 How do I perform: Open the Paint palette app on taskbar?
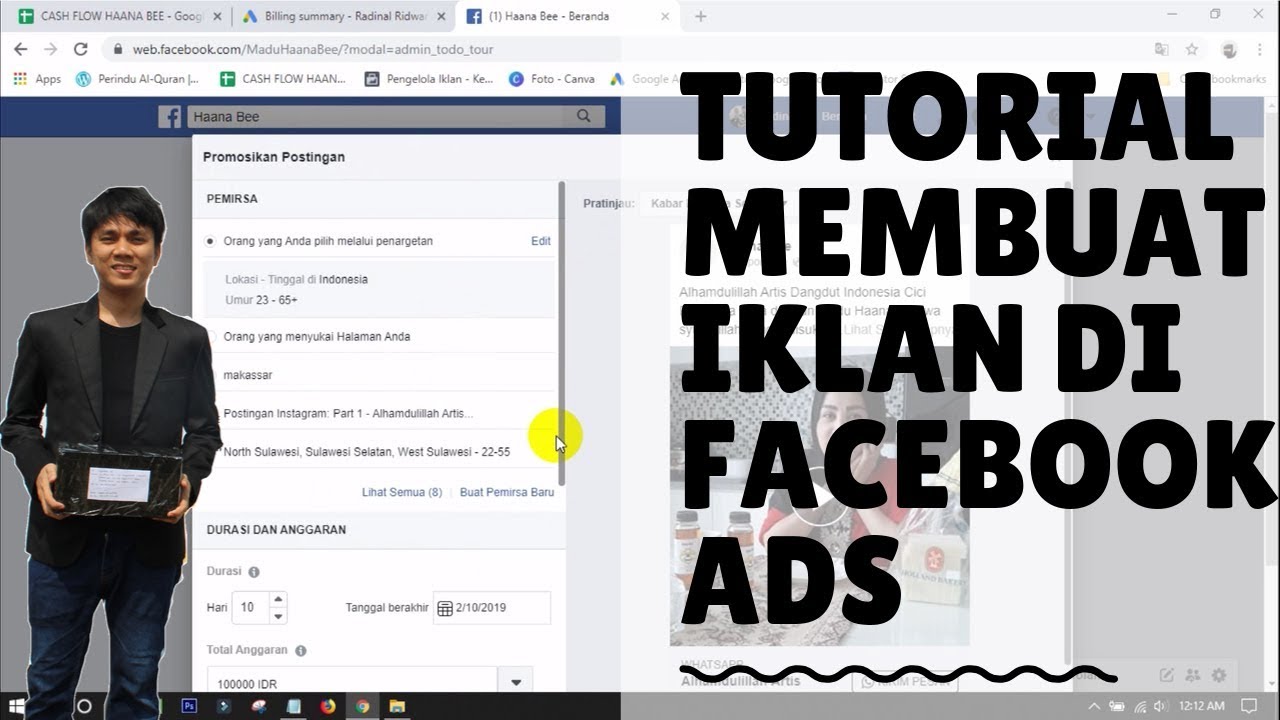[x=258, y=706]
